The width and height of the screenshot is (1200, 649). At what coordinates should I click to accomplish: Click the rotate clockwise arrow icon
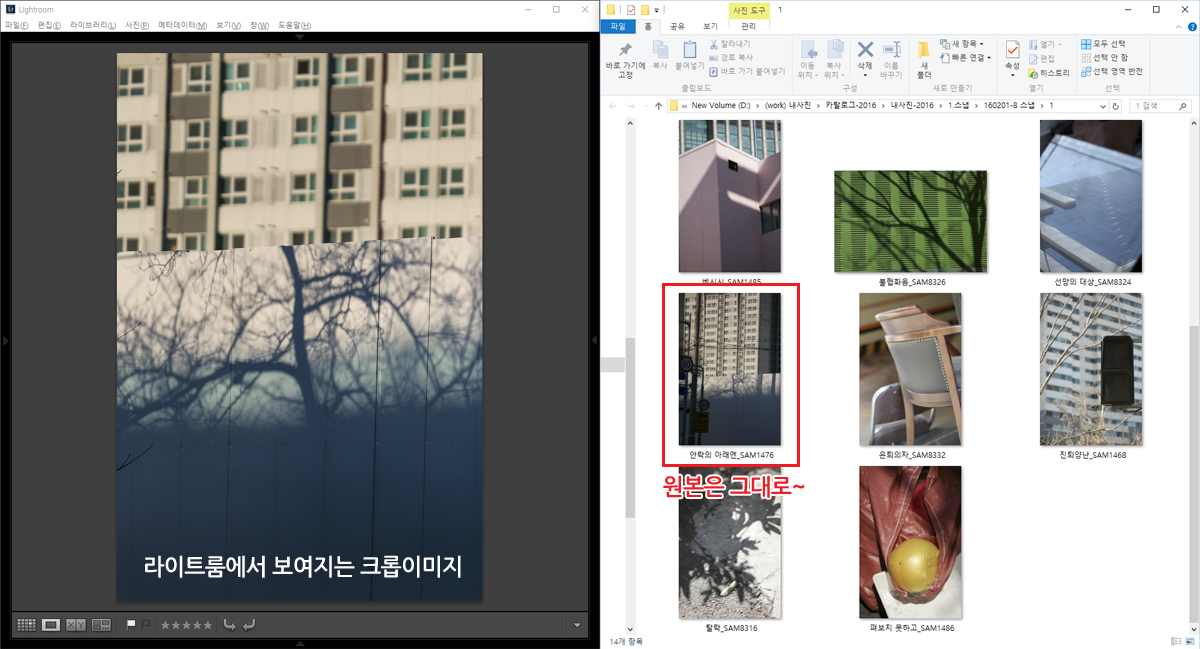pos(248,625)
